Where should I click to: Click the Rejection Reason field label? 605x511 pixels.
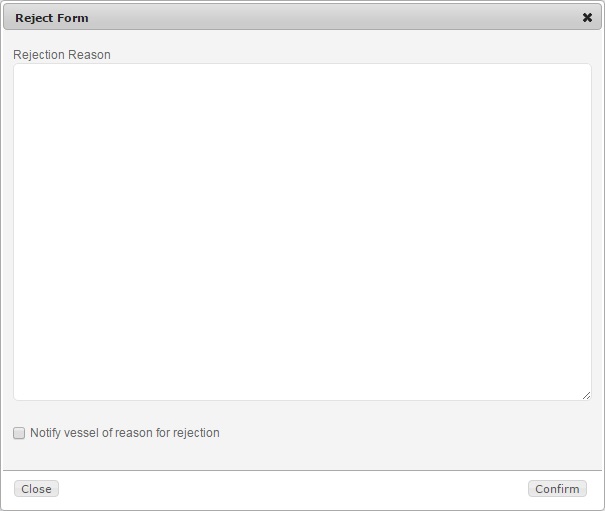tap(62, 54)
